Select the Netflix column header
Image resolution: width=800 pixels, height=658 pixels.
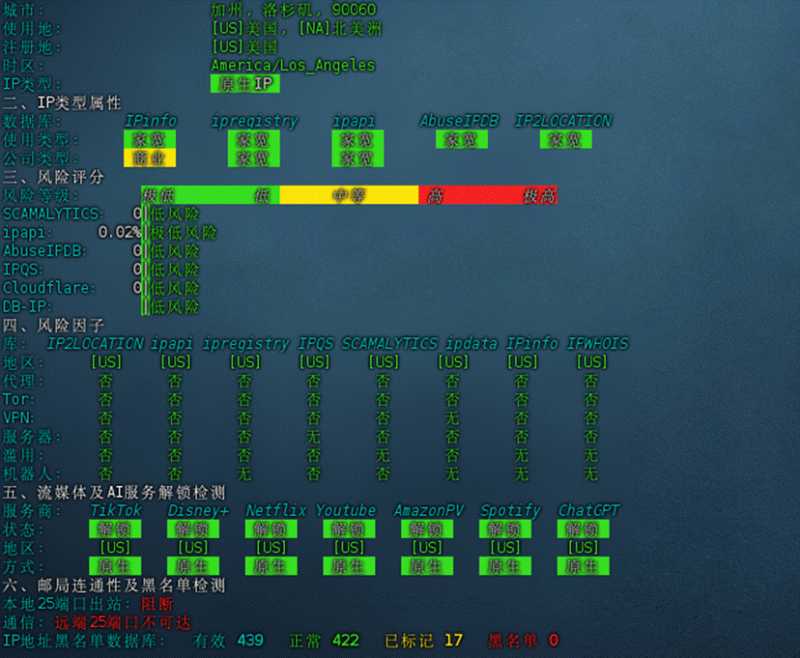276,510
